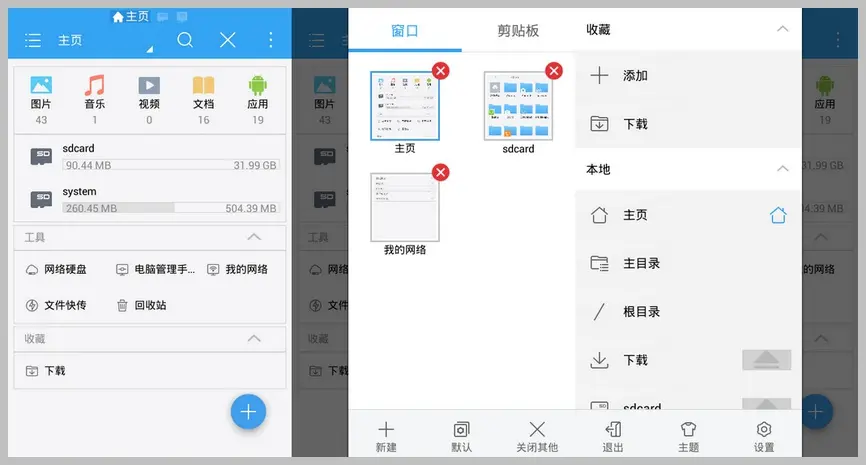Tap the eject icon beside 本地 下载
This screenshot has width=866, height=465.
click(x=767, y=360)
